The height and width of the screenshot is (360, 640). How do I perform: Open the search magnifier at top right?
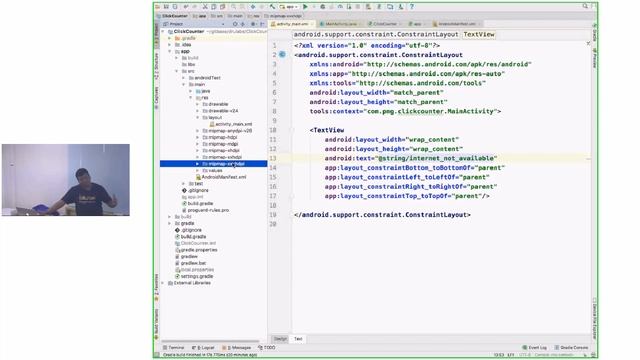click(585, 6)
